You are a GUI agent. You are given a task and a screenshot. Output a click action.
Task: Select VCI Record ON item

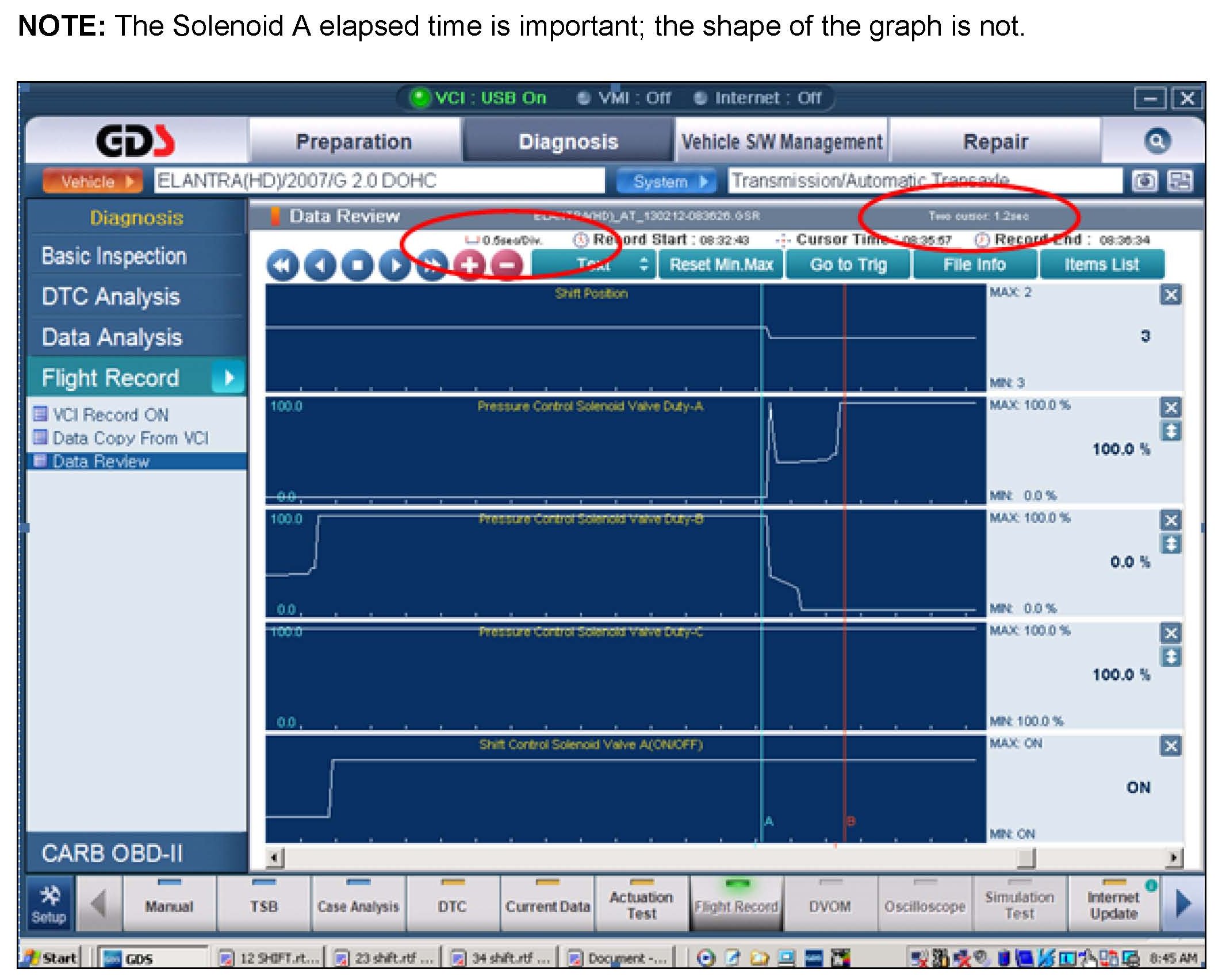pos(110,414)
